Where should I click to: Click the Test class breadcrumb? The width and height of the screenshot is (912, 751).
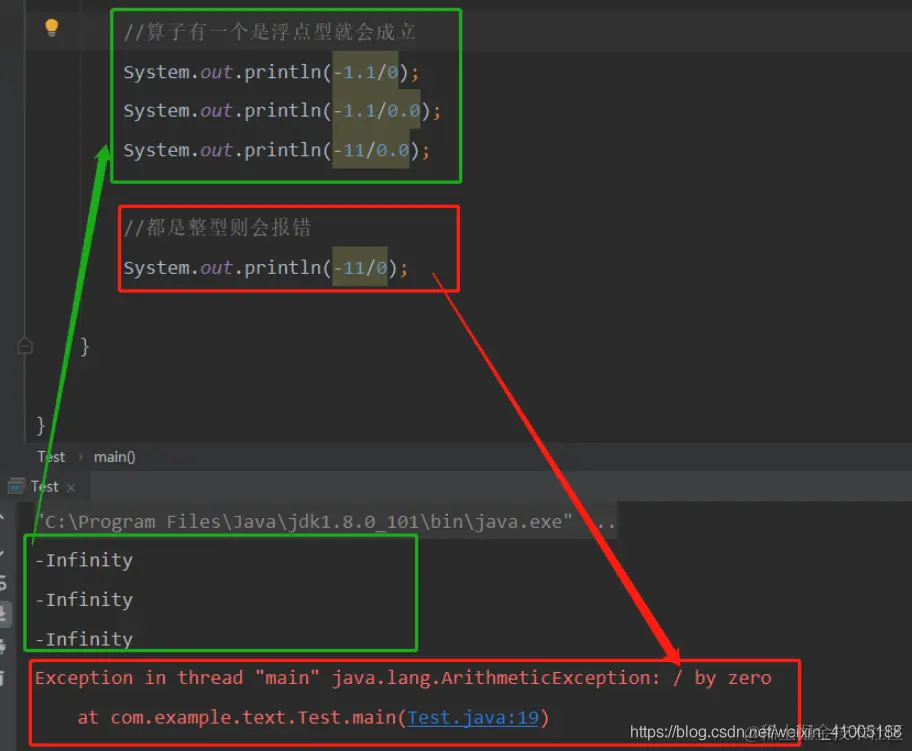click(51, 457)
